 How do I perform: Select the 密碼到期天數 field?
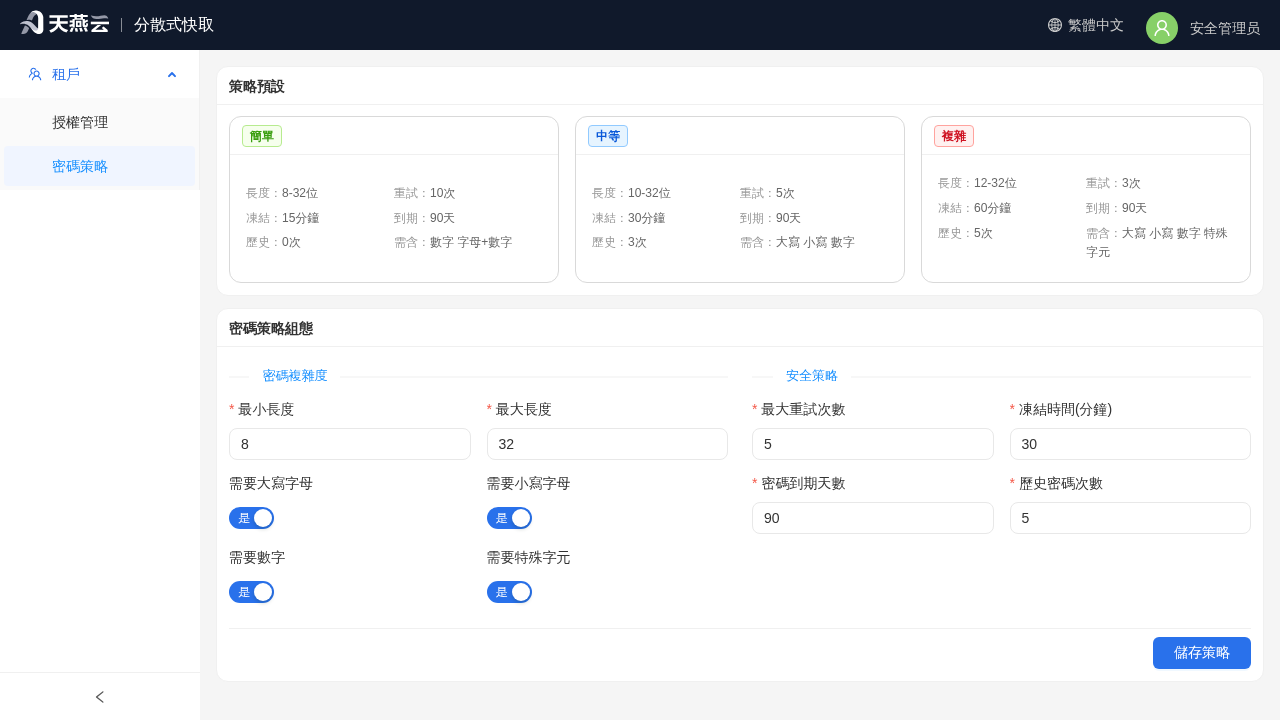pos(873,518)
